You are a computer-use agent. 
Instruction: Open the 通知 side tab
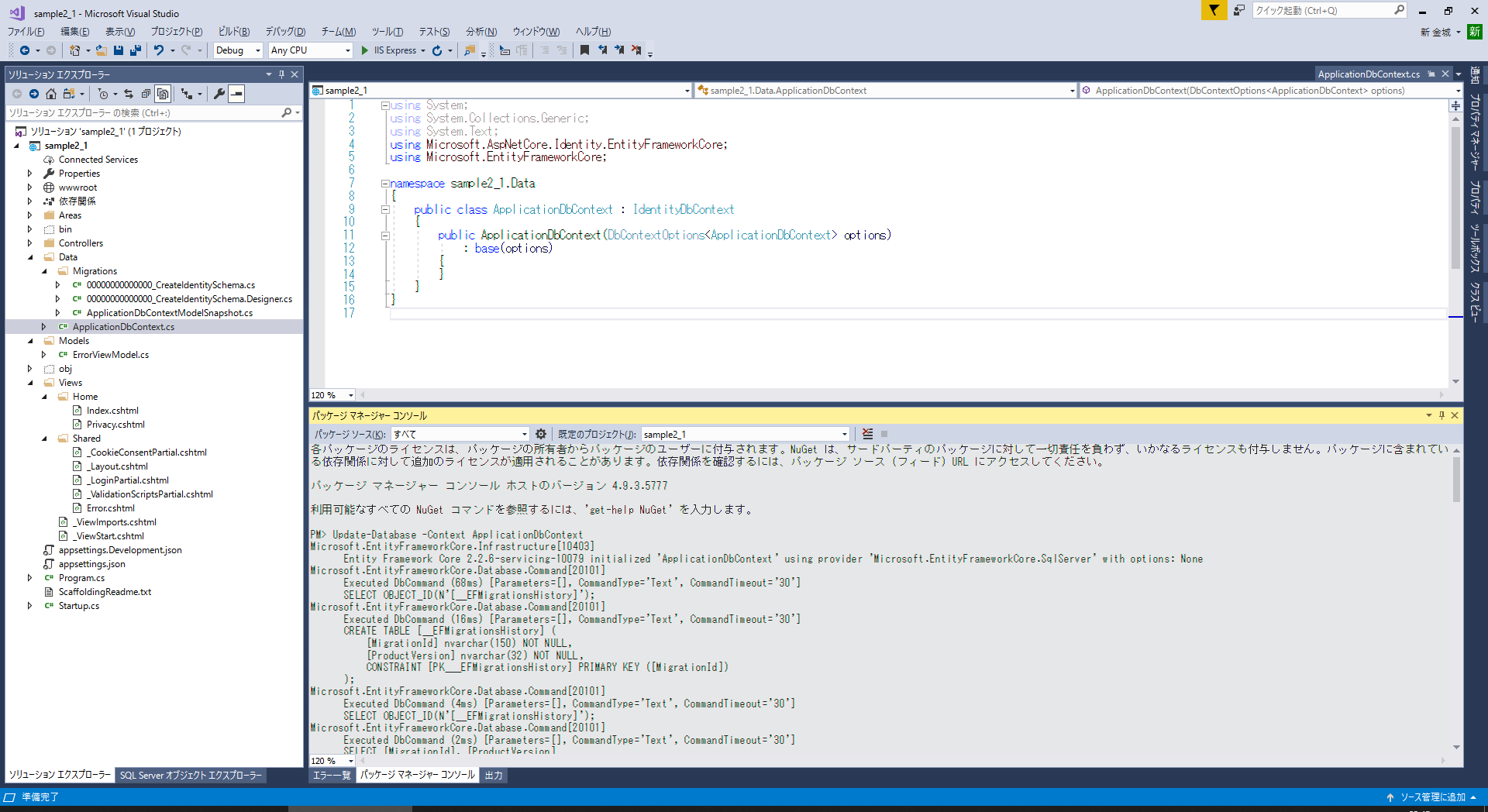click(x=1475, y=76)
